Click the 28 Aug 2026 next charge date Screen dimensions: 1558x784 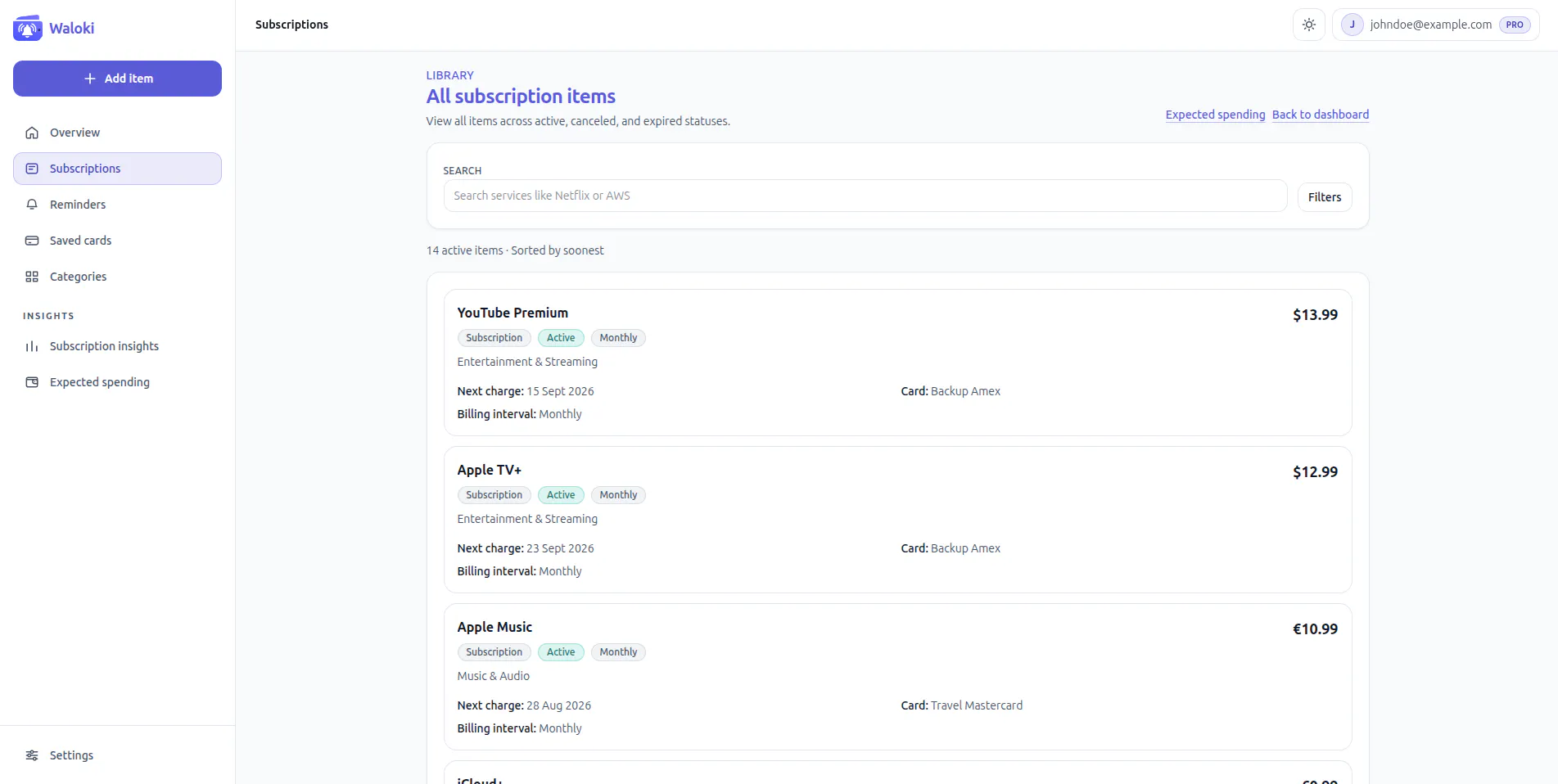(x=558, y=705)
